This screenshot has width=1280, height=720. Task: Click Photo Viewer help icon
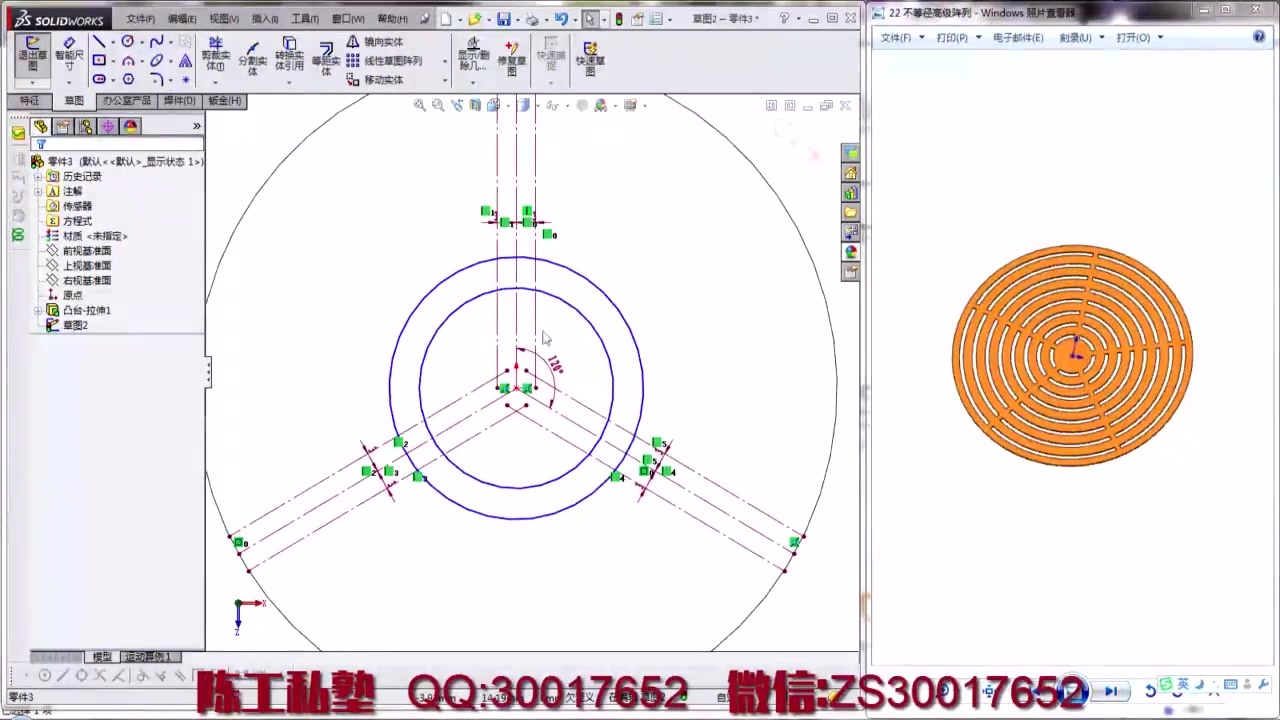[1259, 37]
